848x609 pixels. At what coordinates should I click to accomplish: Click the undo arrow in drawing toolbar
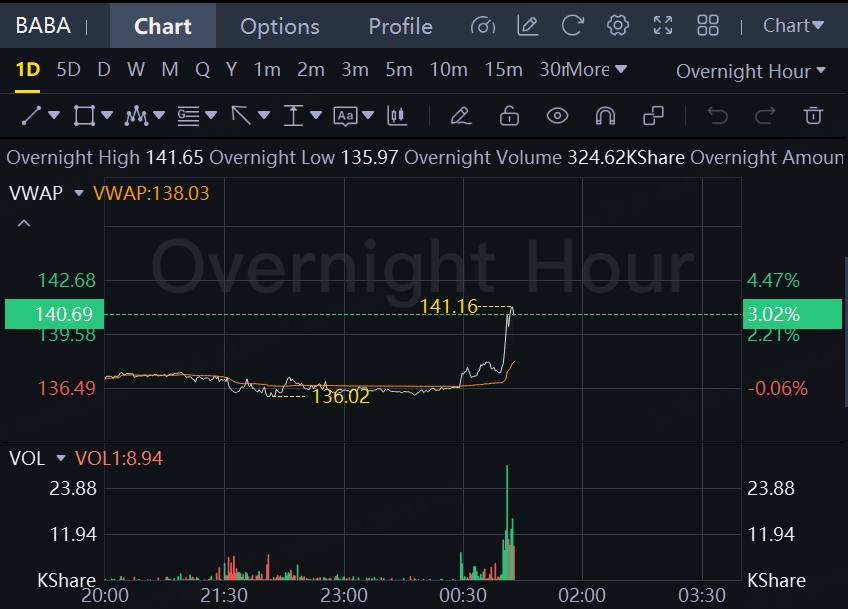[718, 116]
